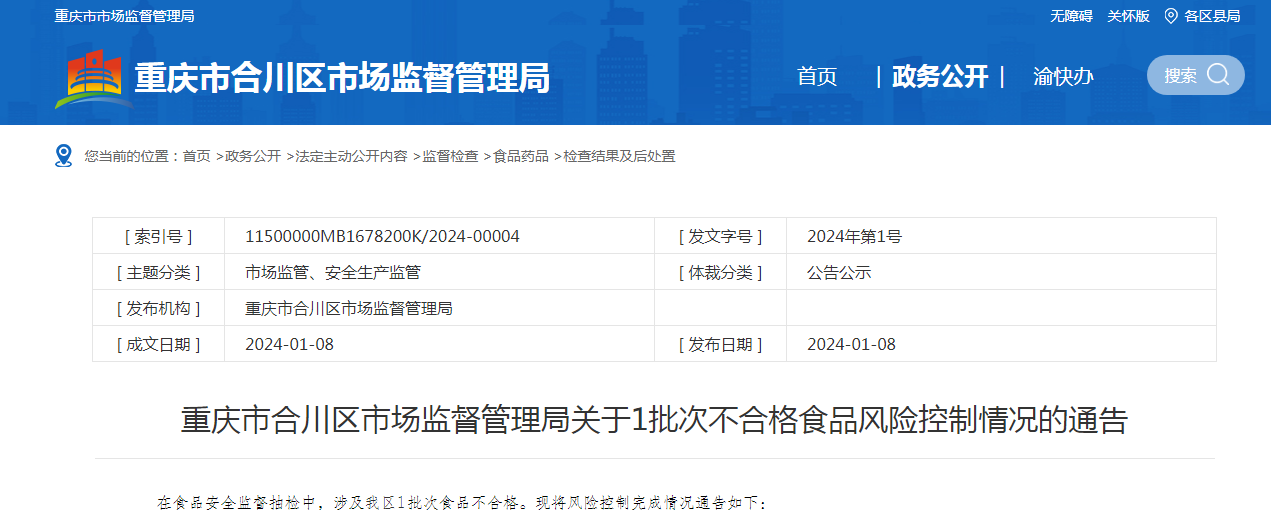Click the paragraph starting 在食品安全监督抽检中

pyautogui.click(x=462, y=502)
